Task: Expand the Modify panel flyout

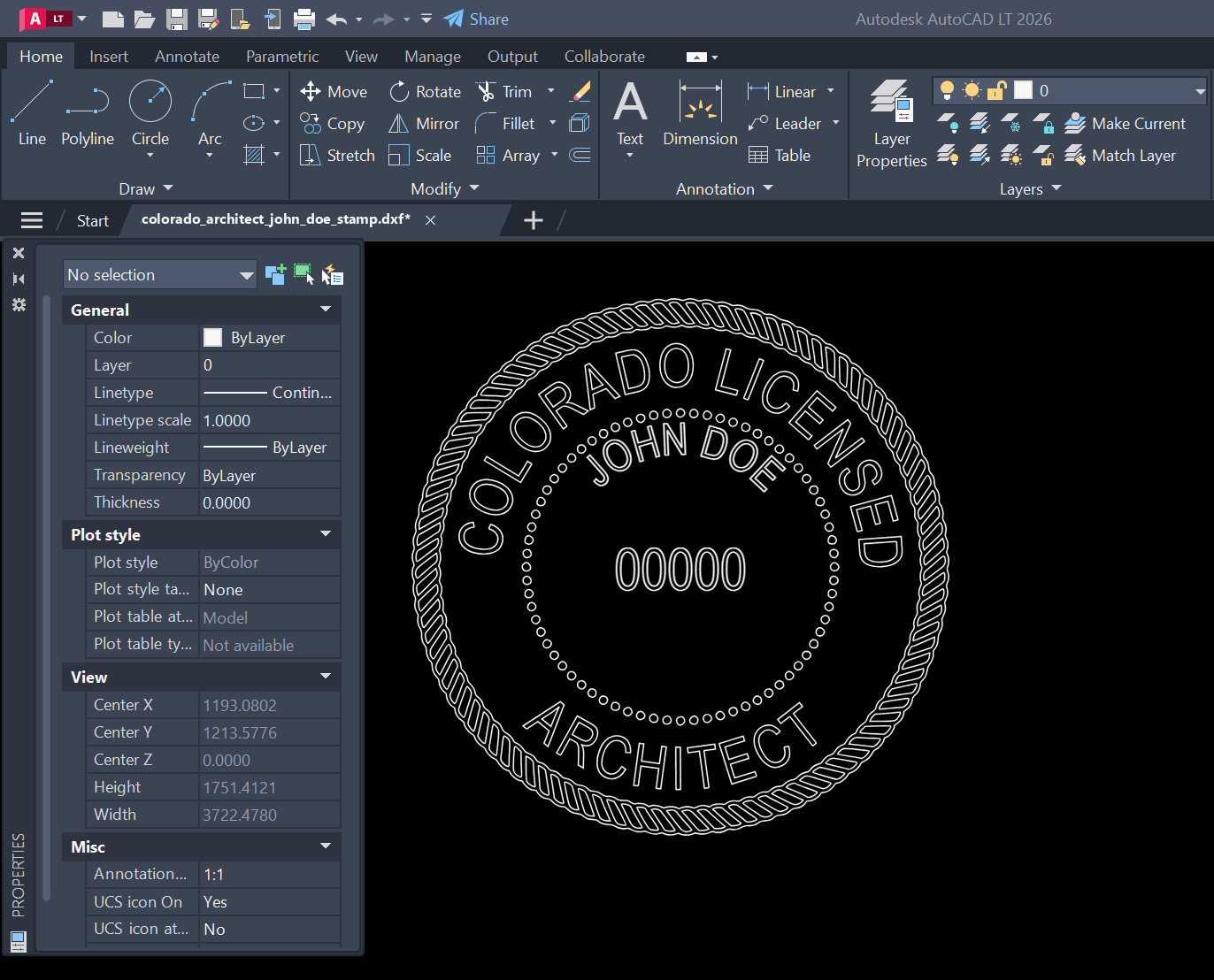Action: [445, 188]
